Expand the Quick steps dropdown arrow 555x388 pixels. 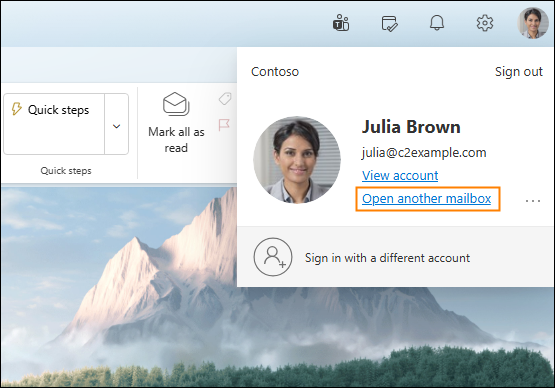[x=116, y=124]
